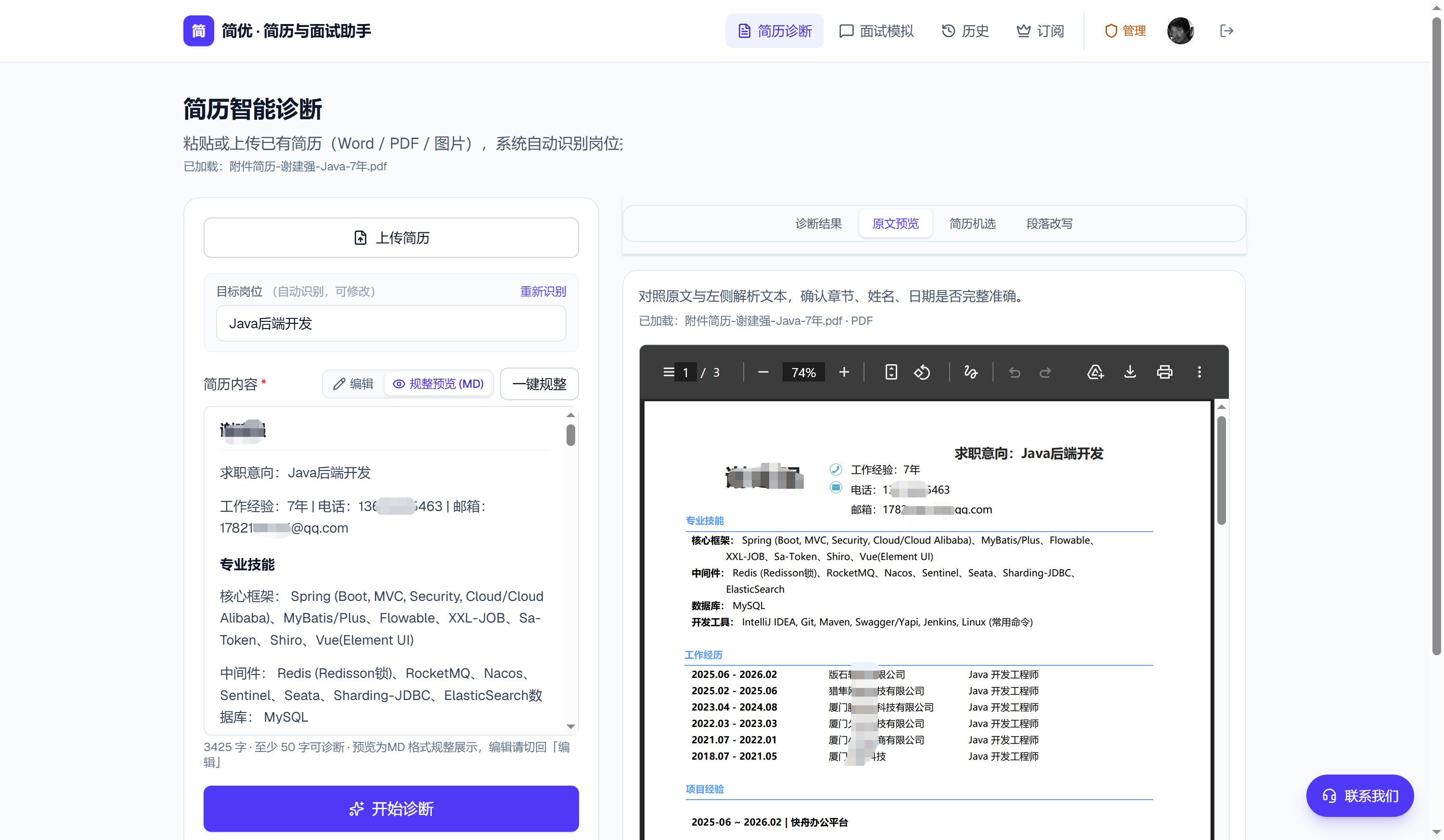Image resolution: width=1444 pixels, height=840 pixels.
Task: Open the 面试模拟 nav item
Action: tap(876, 30)
